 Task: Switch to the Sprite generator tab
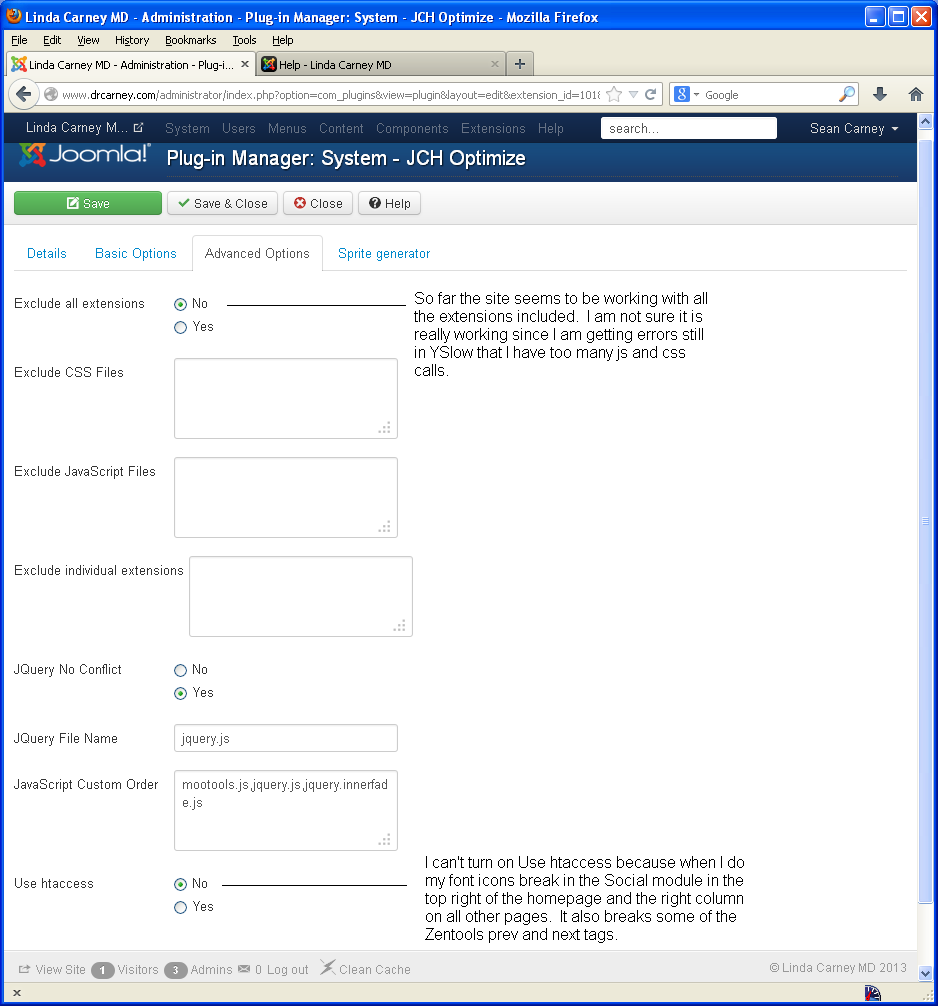click(x=384, y=253)
